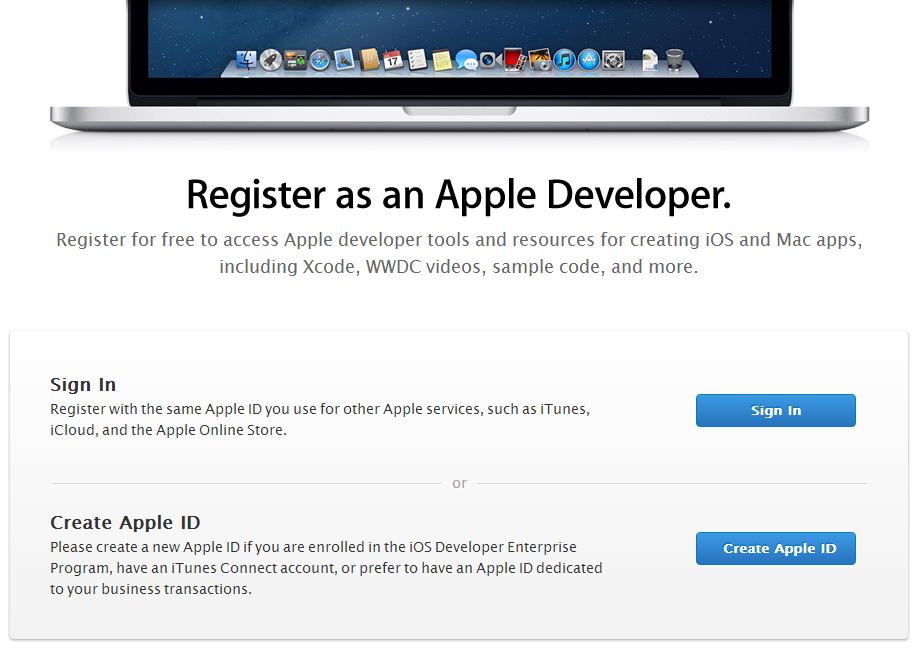Viewport: 918px width, 648px height.
Task: Click the Mail stamp icon in the dock
Action: (x=344, y=60)
